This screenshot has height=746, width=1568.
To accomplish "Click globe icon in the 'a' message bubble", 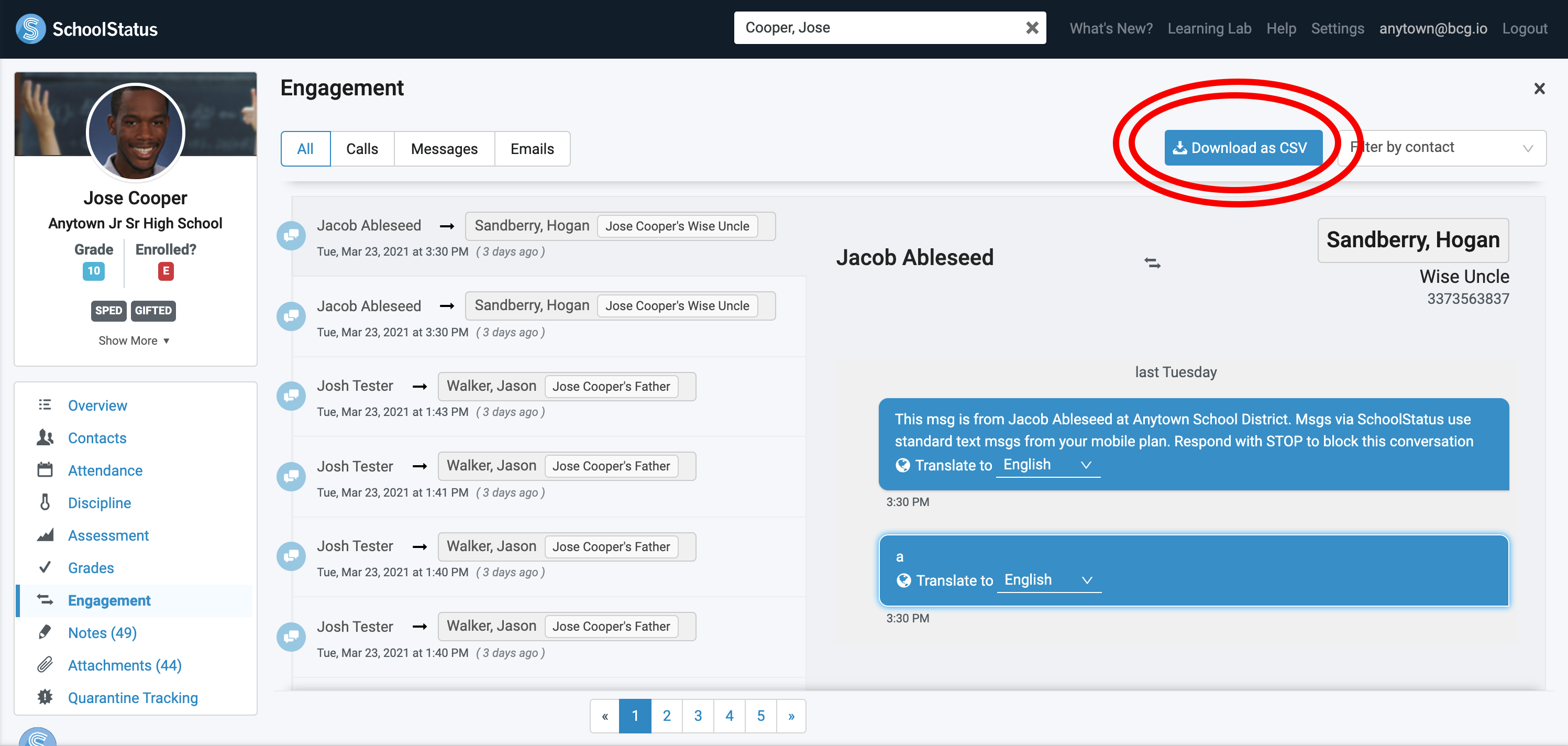I will tap(904, 580).
